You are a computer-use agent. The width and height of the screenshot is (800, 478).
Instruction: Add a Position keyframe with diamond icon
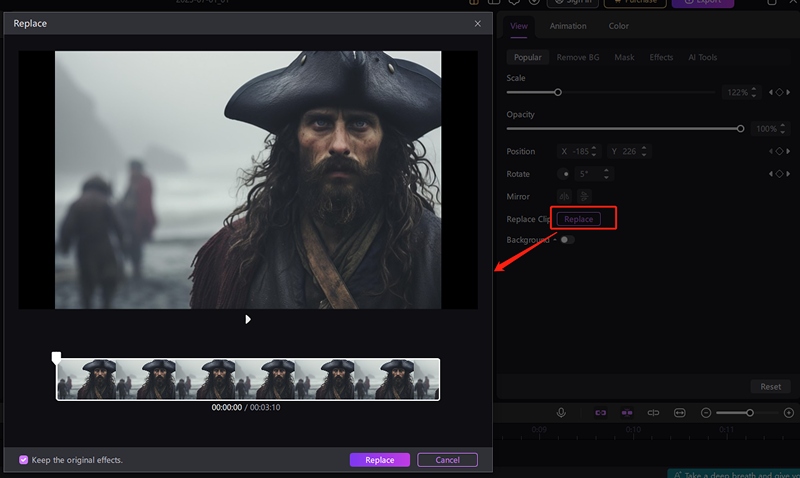779,152
